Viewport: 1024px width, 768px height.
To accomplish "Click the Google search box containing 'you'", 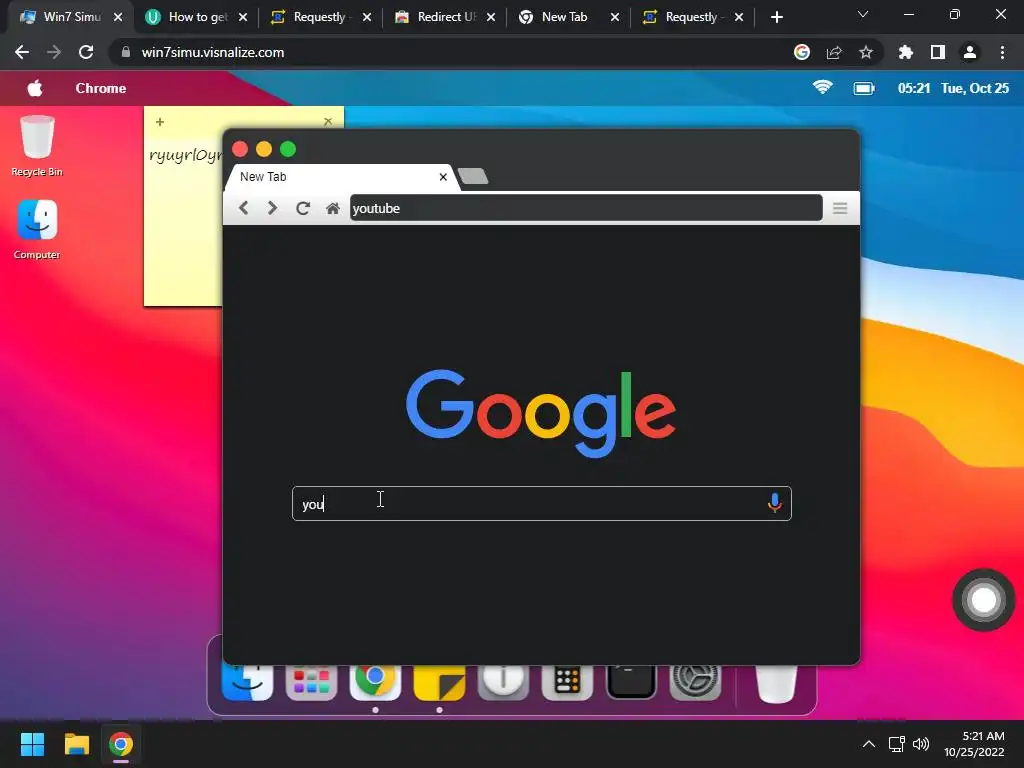I will point(541,504).
